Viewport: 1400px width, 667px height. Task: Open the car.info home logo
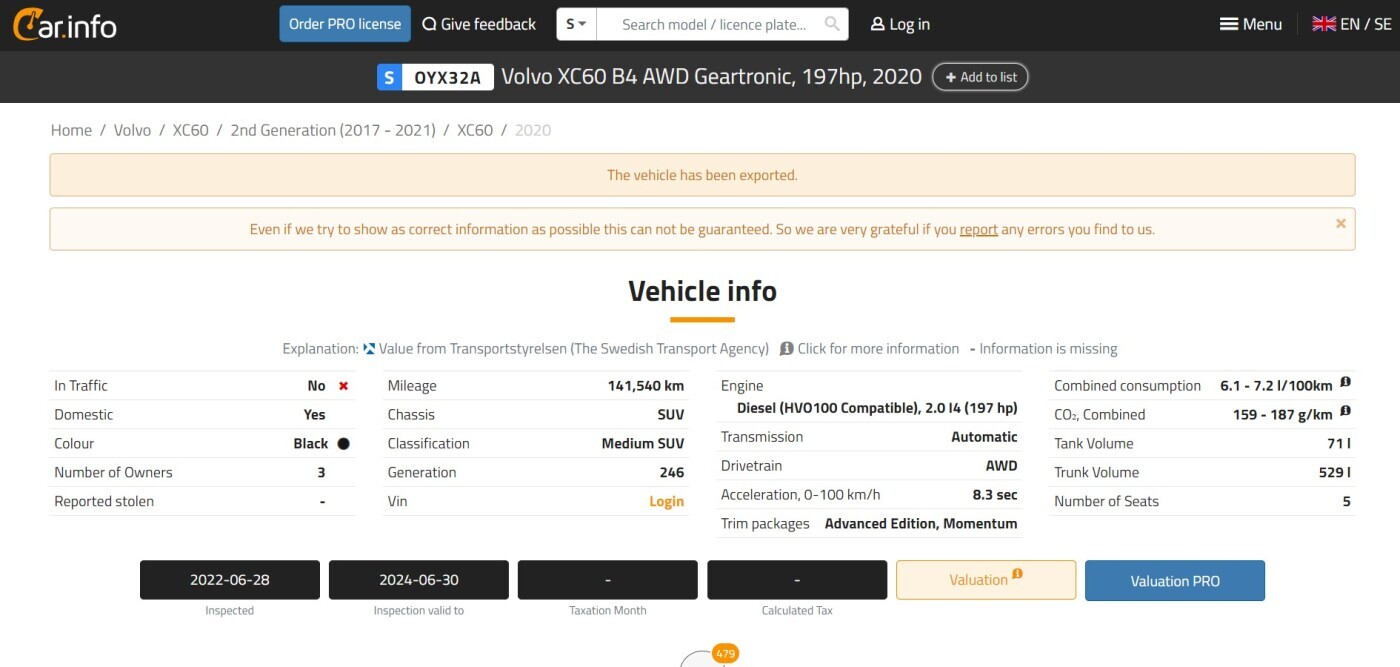(x=65, y=24)
